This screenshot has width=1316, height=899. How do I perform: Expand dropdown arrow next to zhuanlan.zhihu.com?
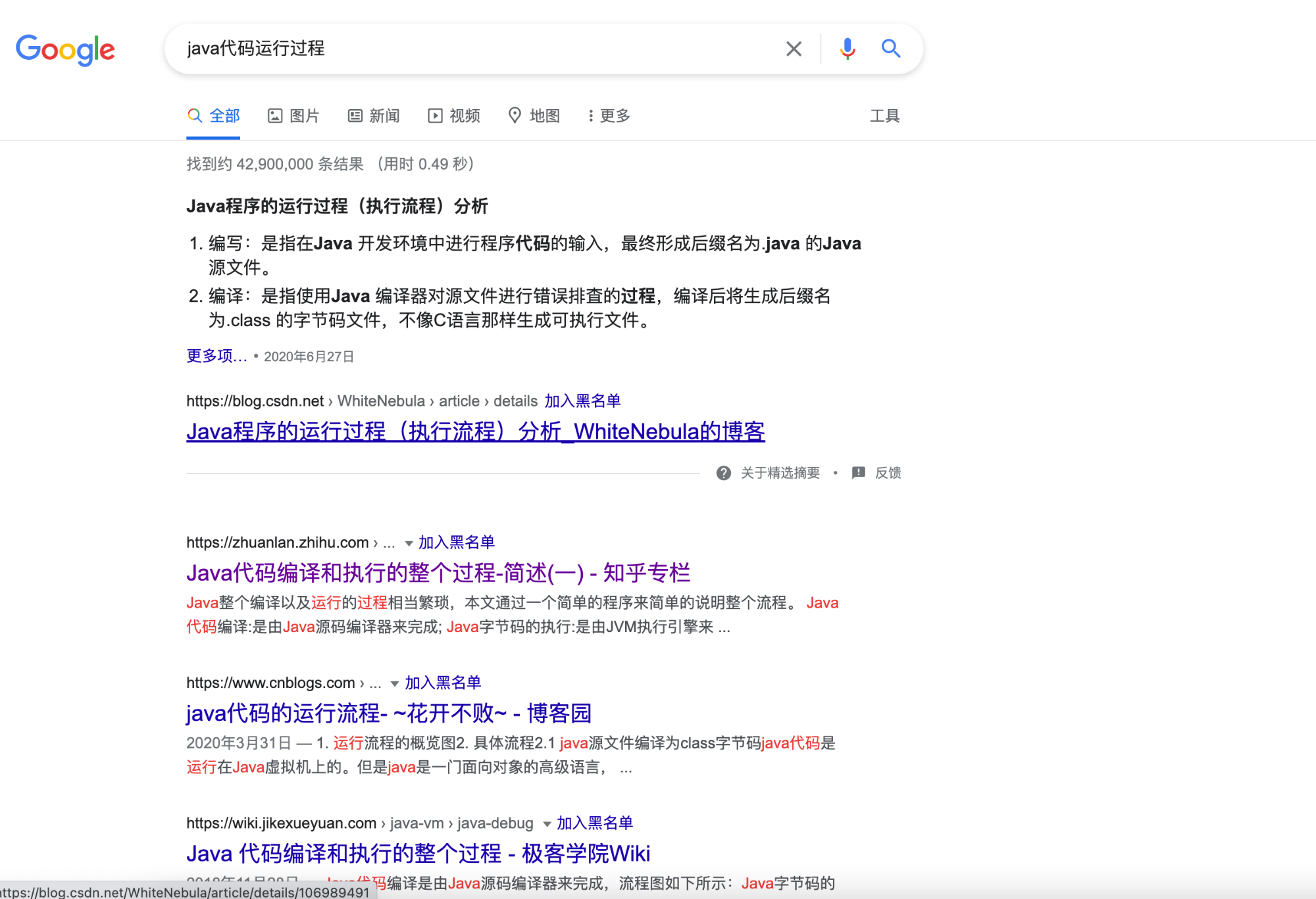409,543
